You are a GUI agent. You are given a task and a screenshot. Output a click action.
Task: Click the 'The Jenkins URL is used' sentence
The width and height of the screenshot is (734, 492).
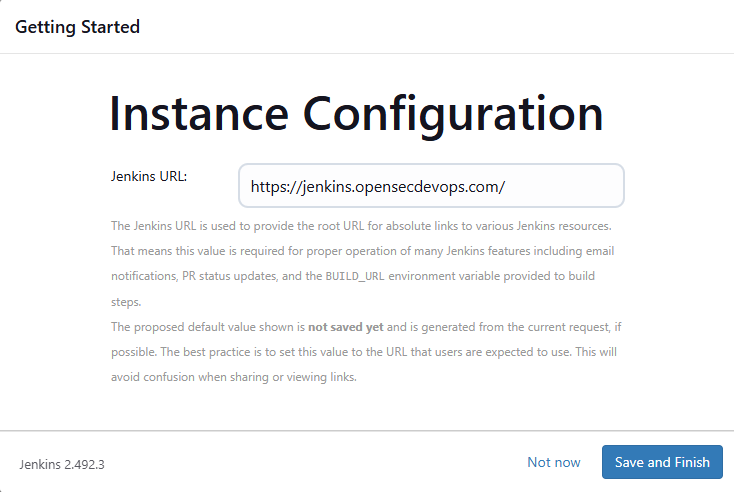pos(361,226)
